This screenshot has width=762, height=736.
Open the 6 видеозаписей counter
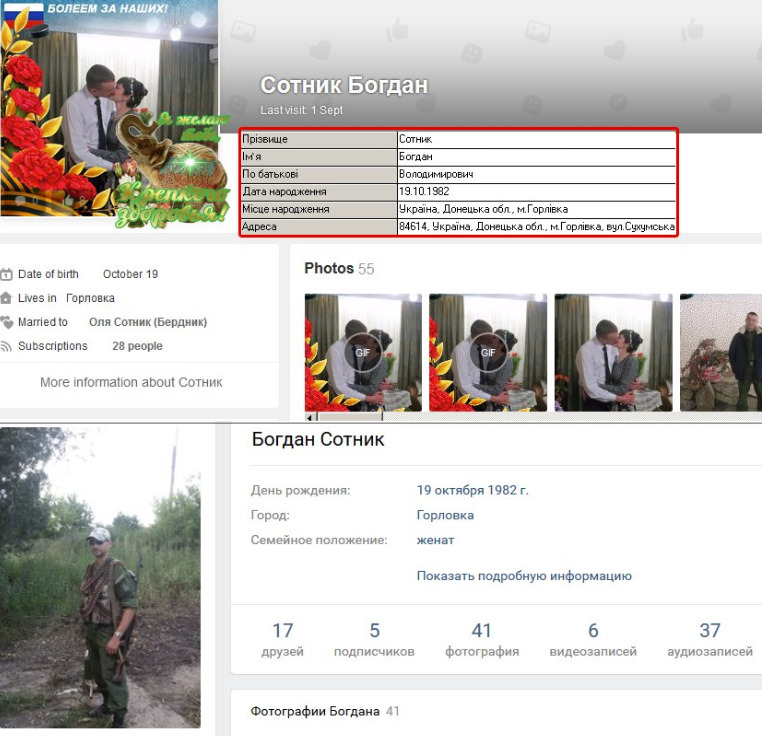(x=593, y=640)
